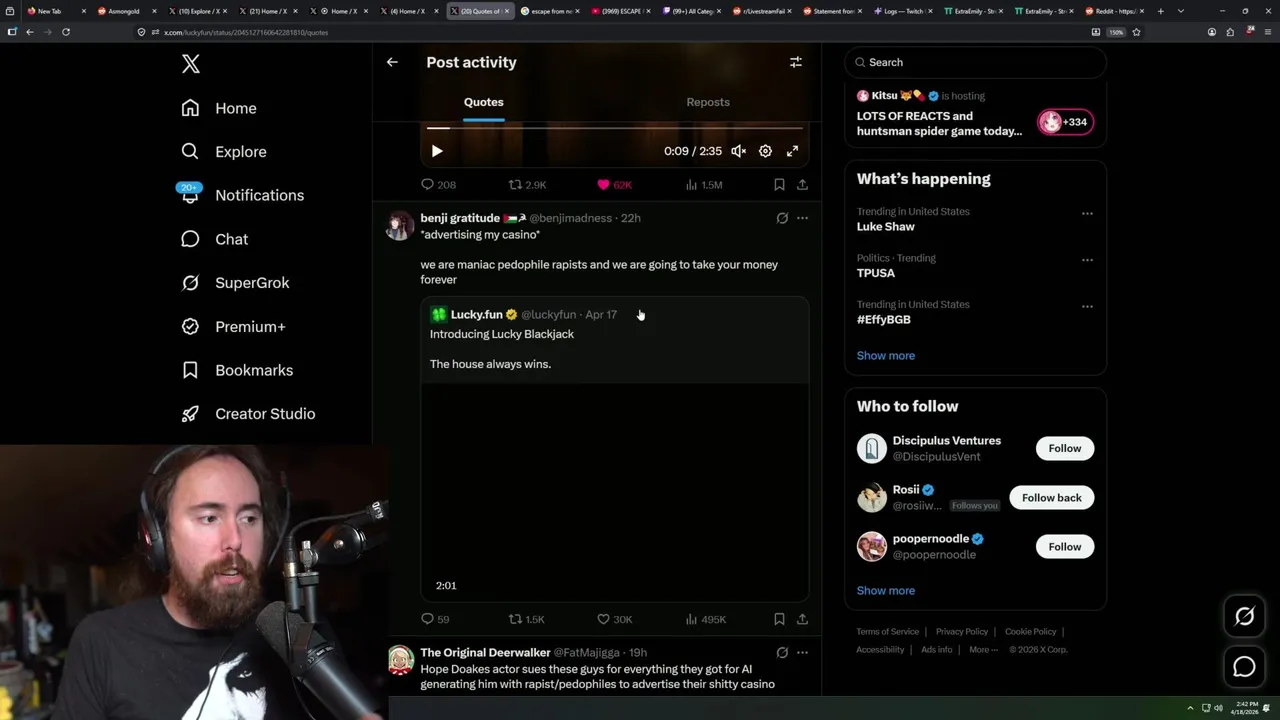Follow poopernoodle

click(1065, 547)
